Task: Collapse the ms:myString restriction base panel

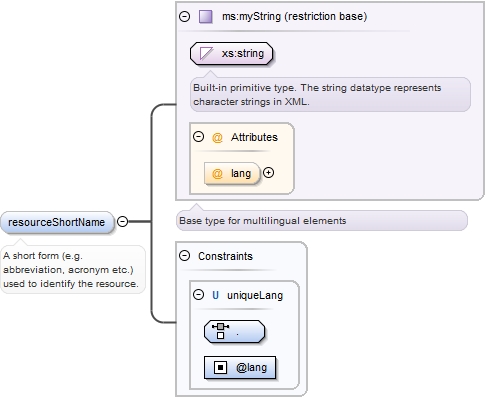Action: coord(184,16)
